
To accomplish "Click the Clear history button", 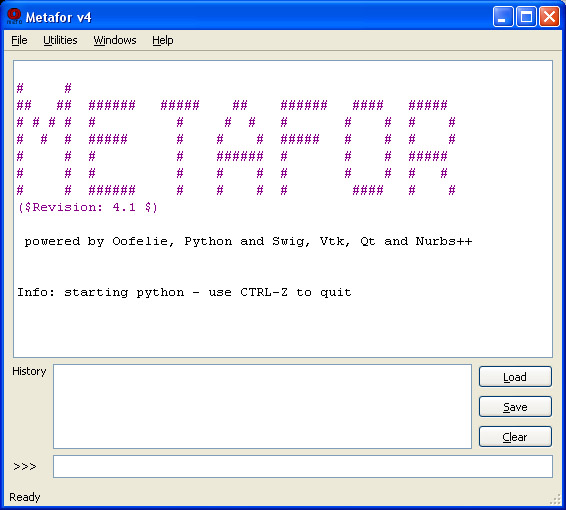I will coord(515,437).
